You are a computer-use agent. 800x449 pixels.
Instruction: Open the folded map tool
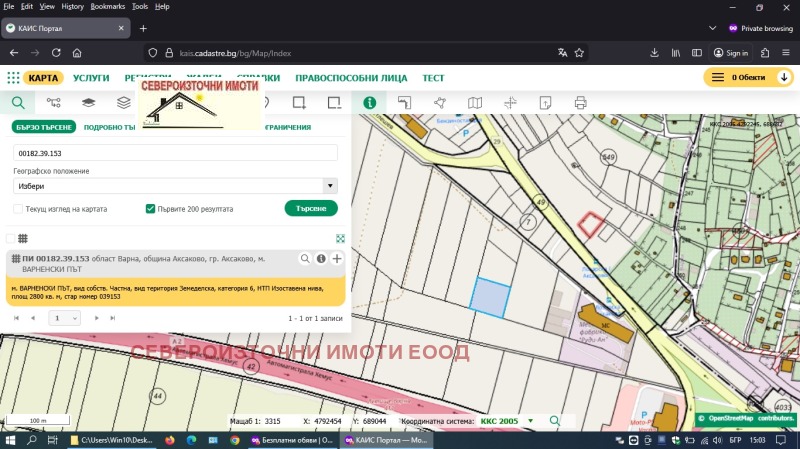(475, 103)
